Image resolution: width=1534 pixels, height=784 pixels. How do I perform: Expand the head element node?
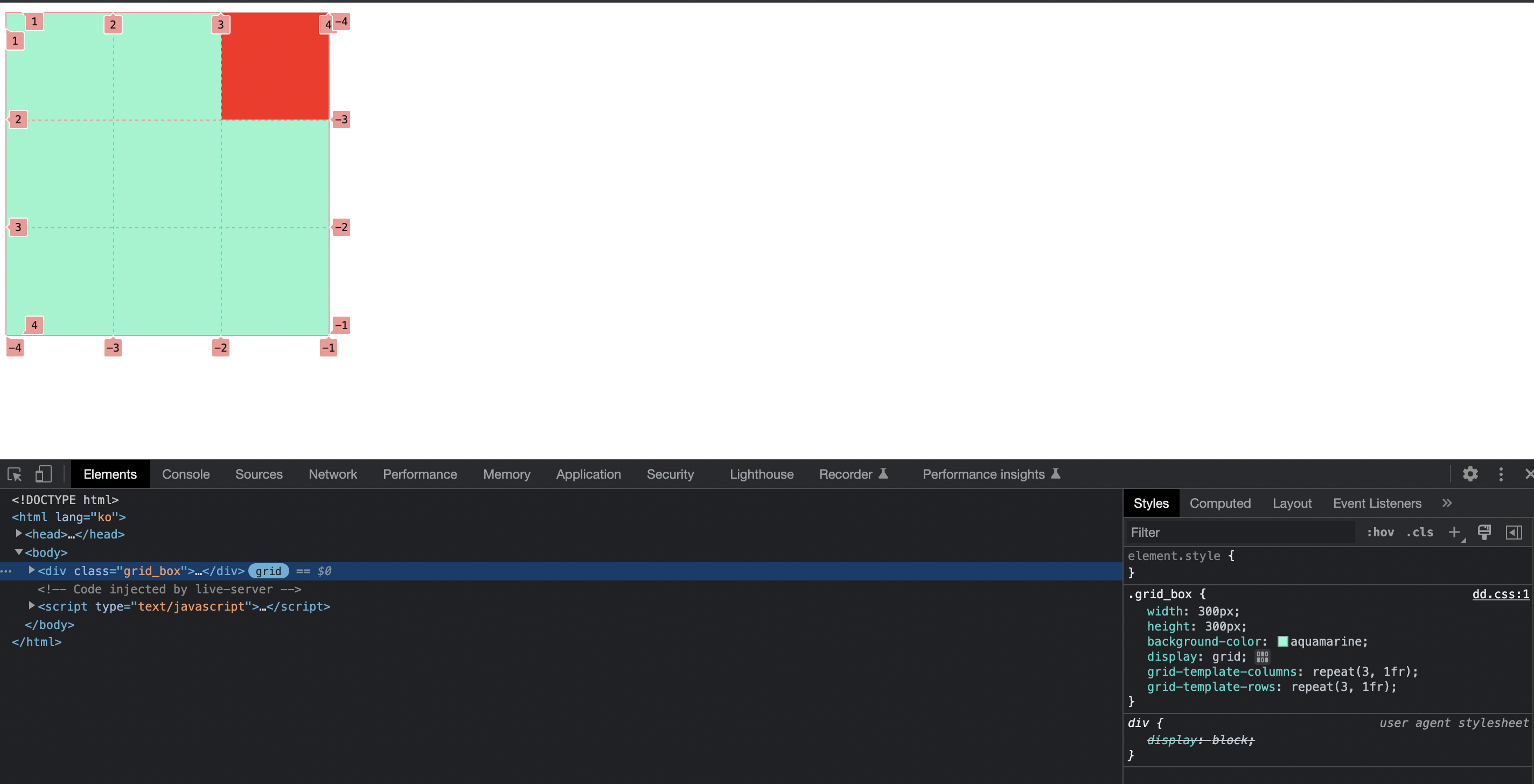pyautogui.click(x=18, y=534)
